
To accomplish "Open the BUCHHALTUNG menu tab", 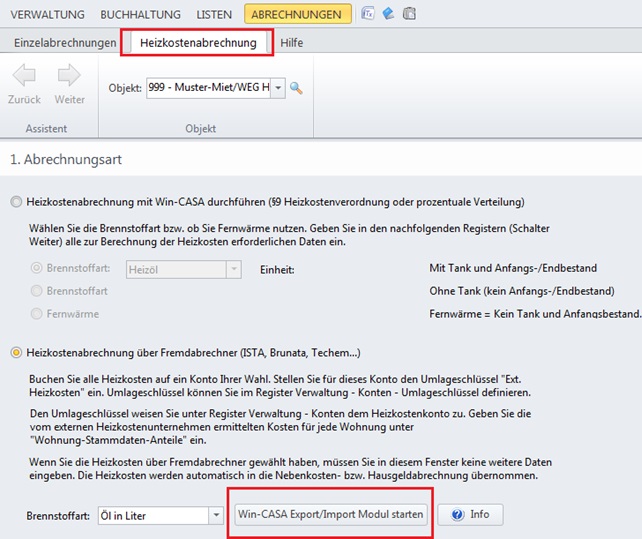I will click(x=140, y=14).
